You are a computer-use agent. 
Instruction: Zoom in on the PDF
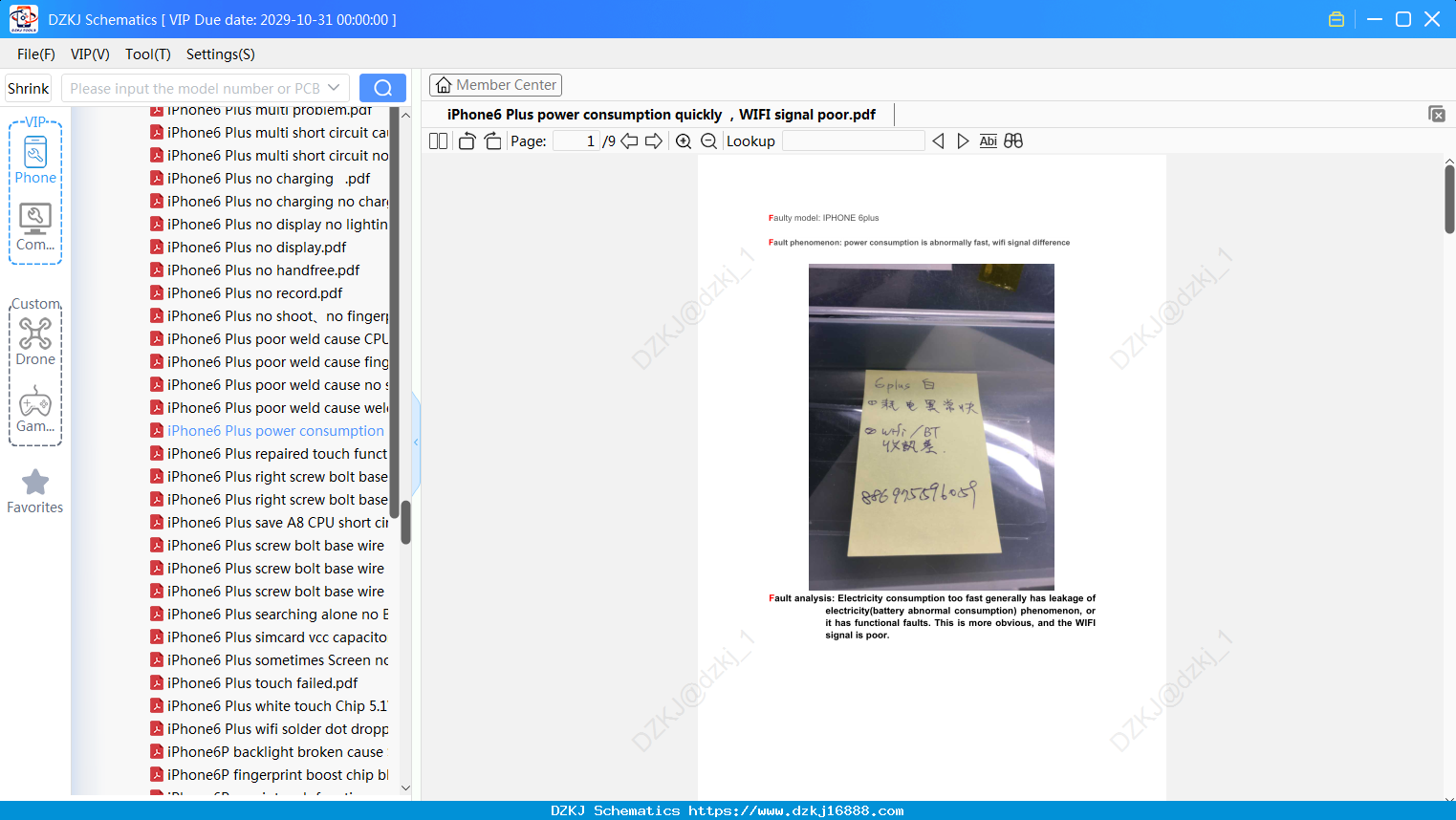(x=684, y=141)
